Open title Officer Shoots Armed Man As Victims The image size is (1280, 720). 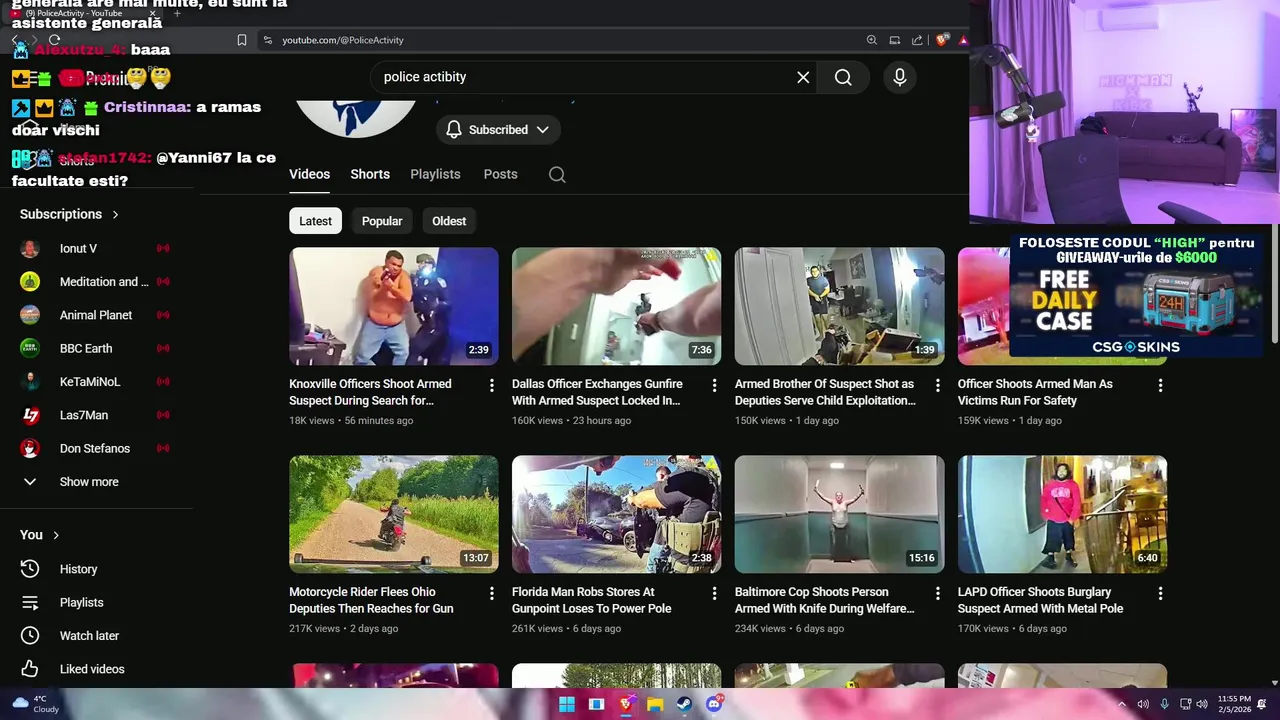tap(1035, 392)
